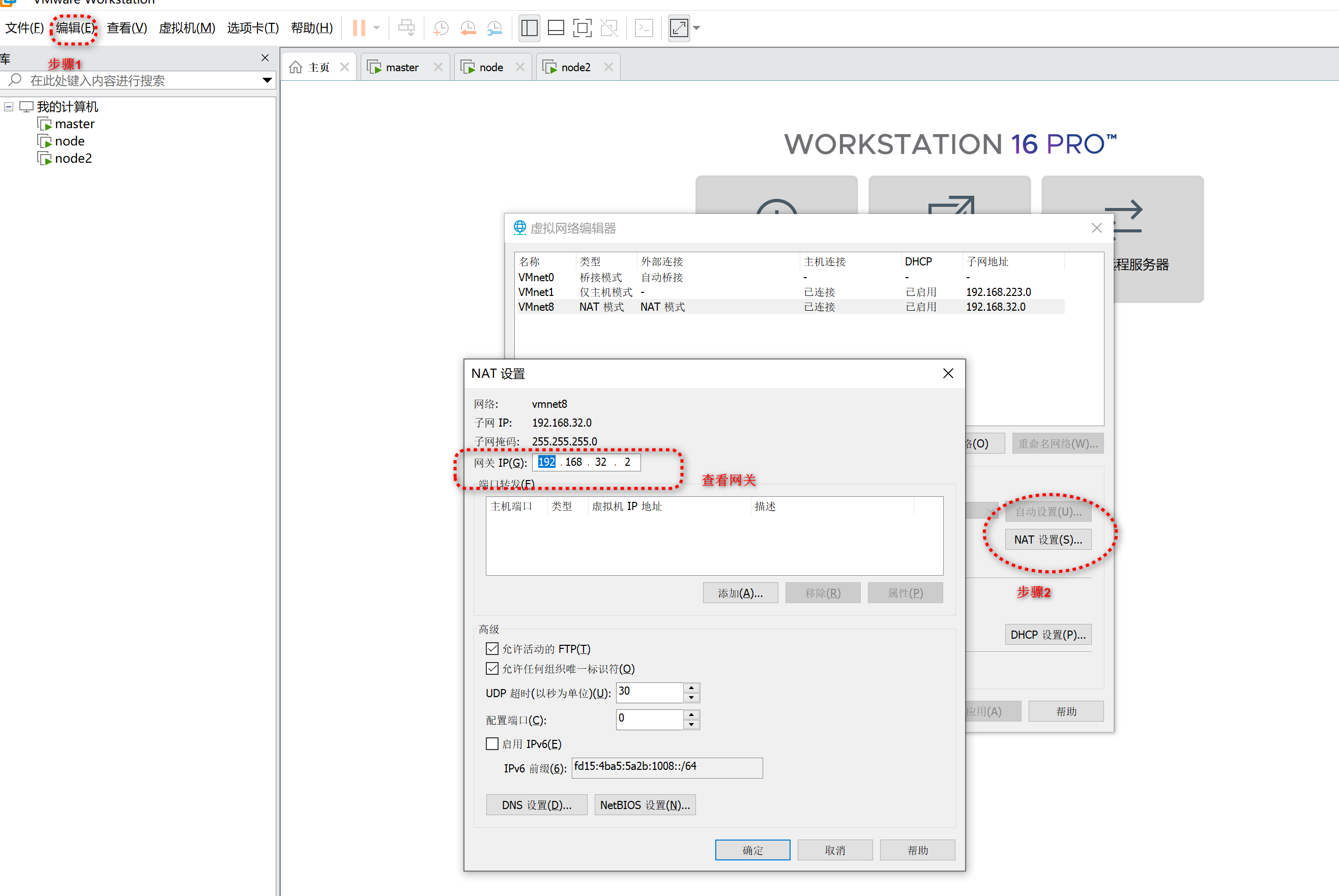The width and height of the screenshot is (1339, 896).
Task: Open the dropdown arrow next to pause
Action: 376,27
